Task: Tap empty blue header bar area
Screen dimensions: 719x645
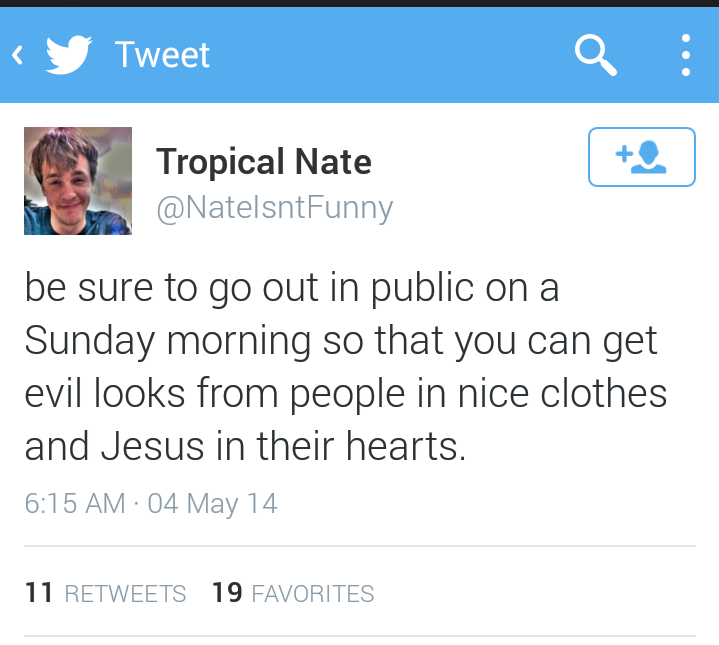Action: tap(400, 55)
